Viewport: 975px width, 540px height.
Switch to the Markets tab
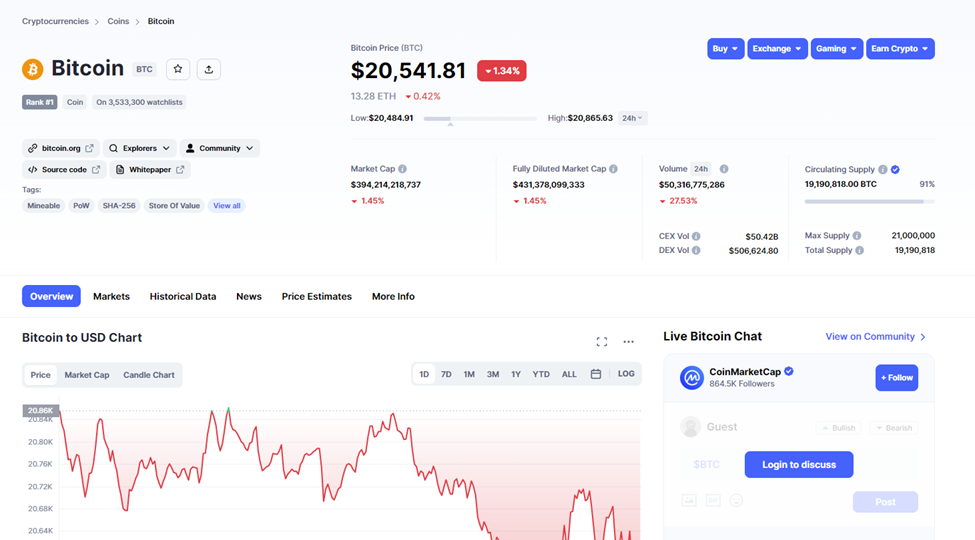[111, 296]
